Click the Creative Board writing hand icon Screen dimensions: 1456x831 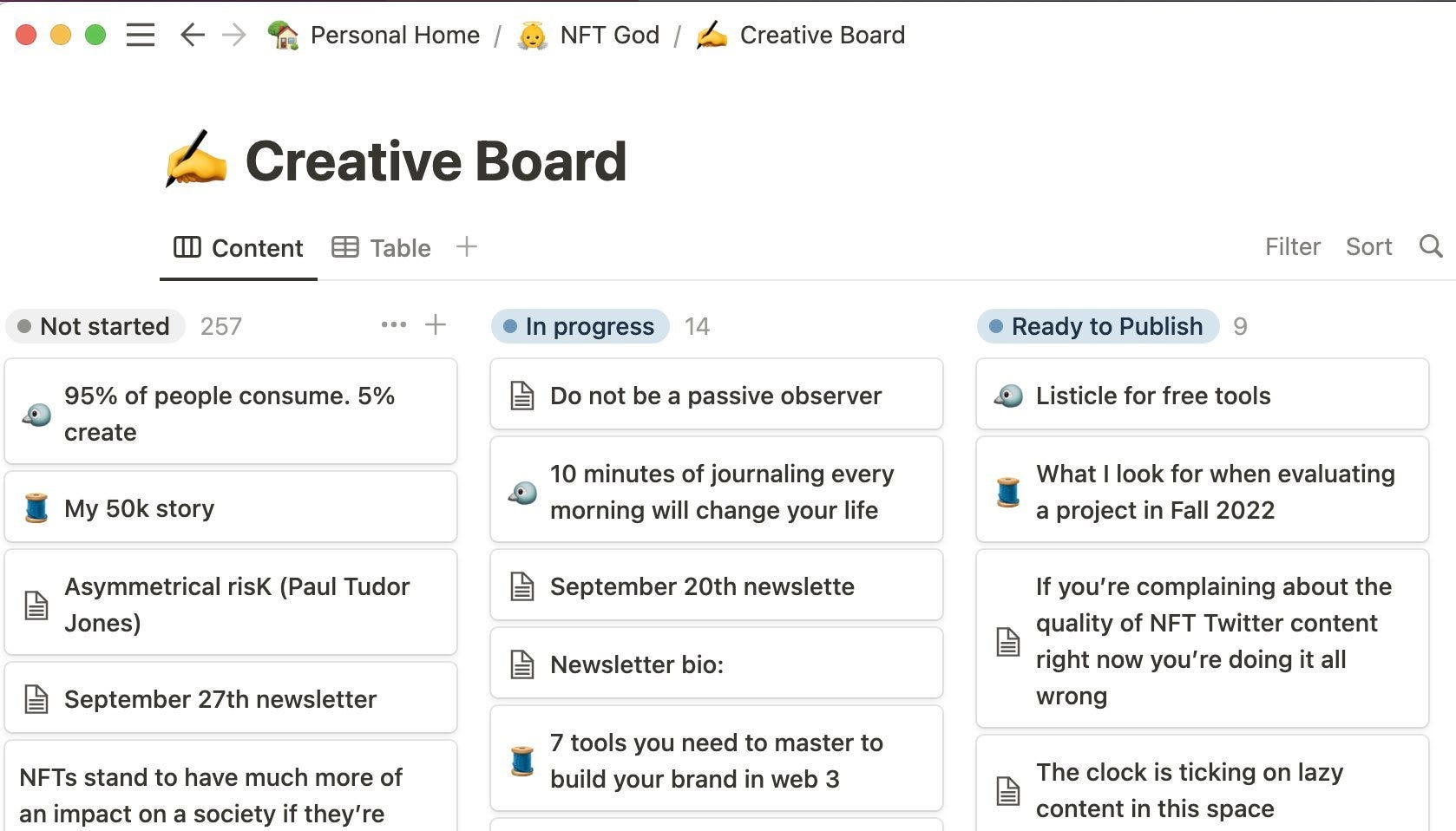point(196,160)
